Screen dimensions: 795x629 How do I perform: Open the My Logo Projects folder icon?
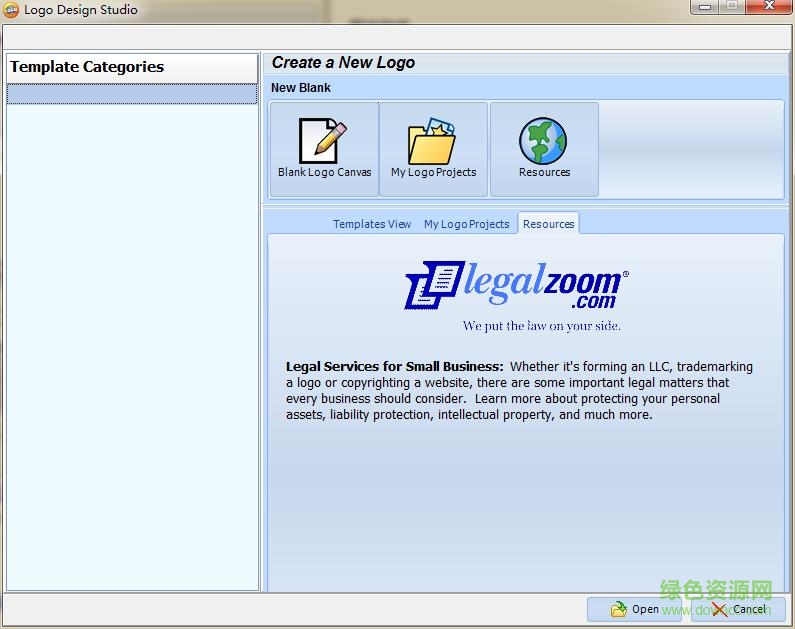433,149
